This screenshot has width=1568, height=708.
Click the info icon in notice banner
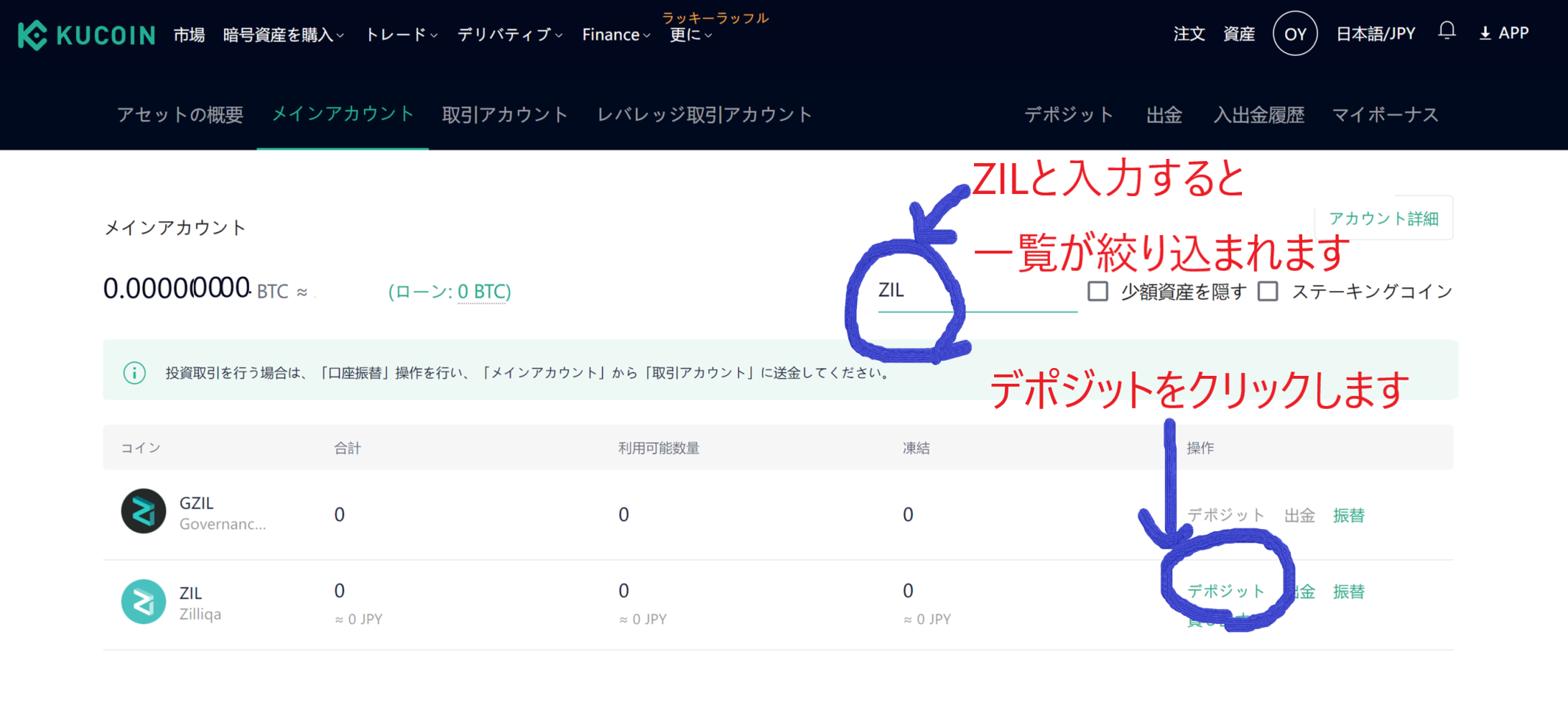(x=134, y=372)
